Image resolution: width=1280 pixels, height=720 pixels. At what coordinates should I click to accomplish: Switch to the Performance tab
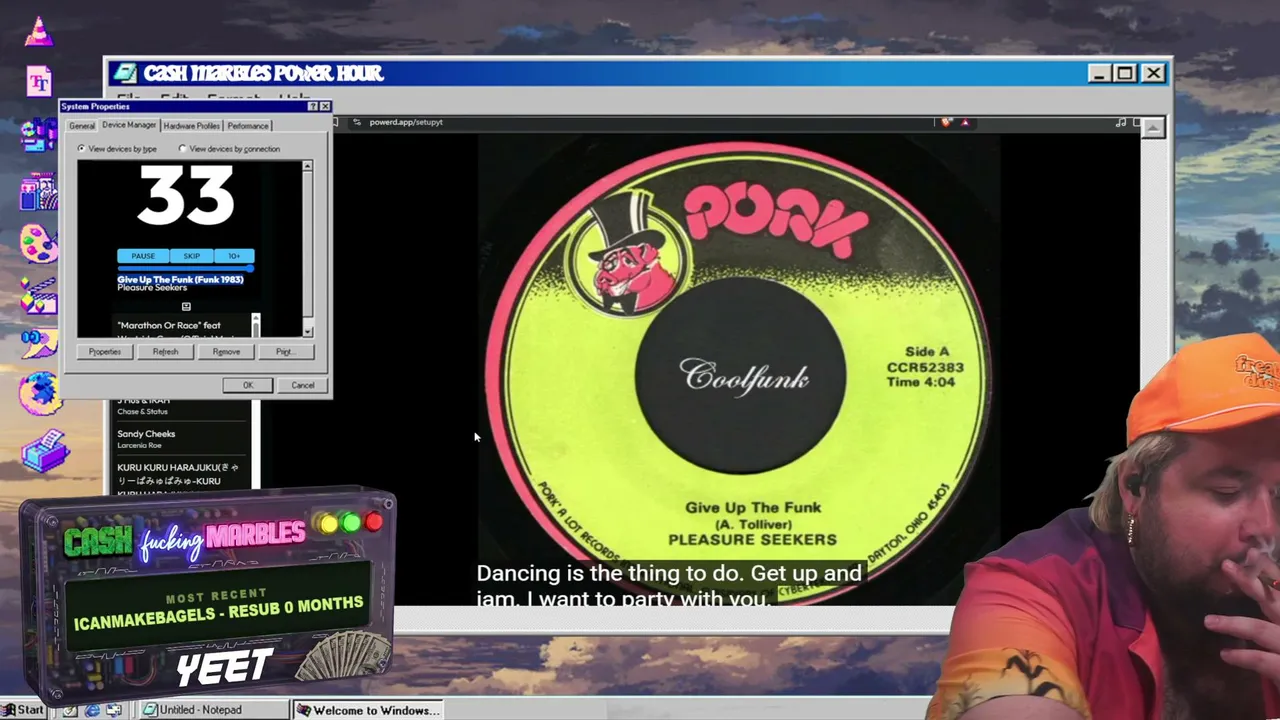click(248, 126)
